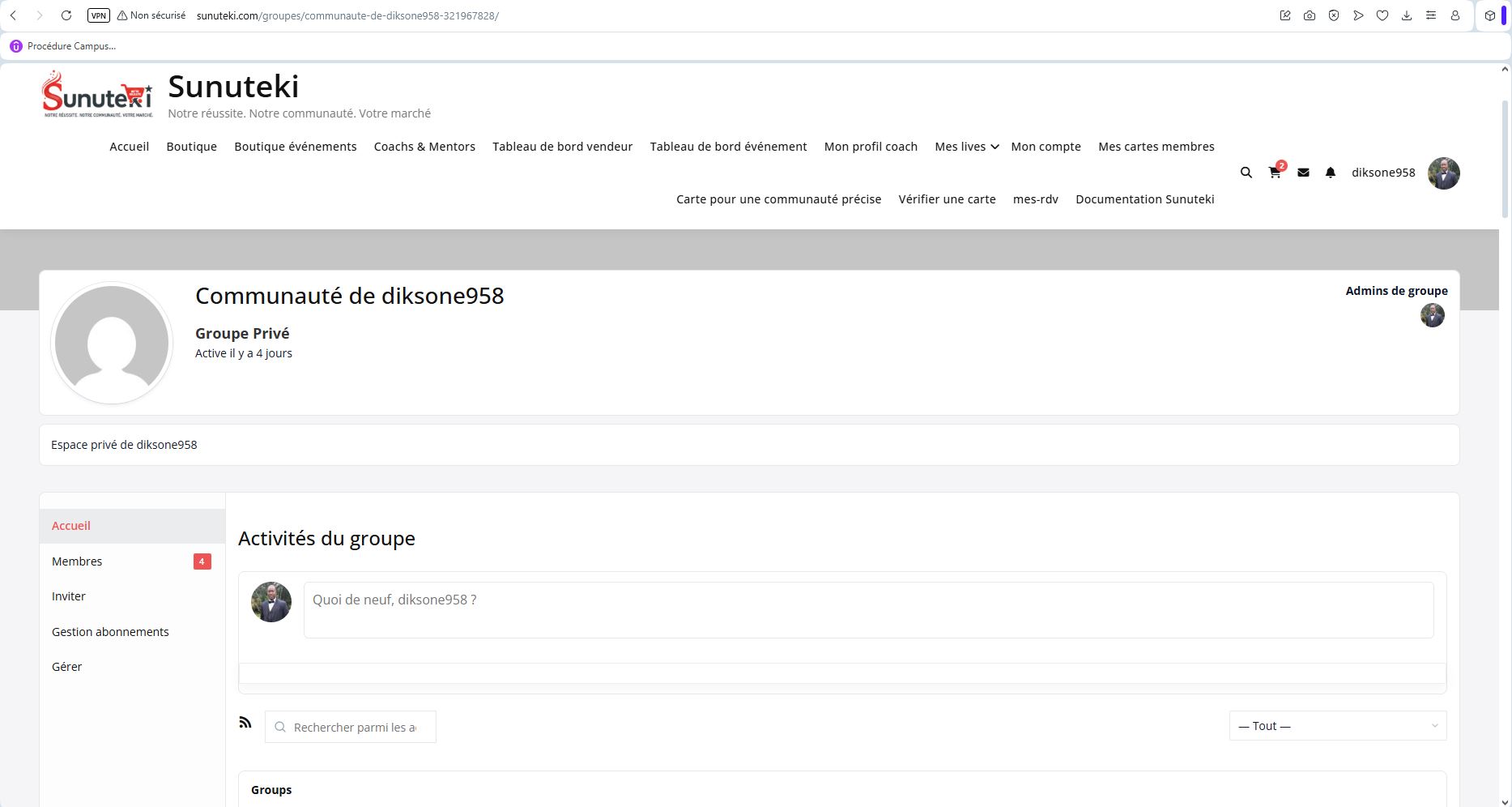Screen dimensions: 1512x807
Task: Click the 'Quoi de neuf, diksone958 ?' field
Action: pos(867,609)
